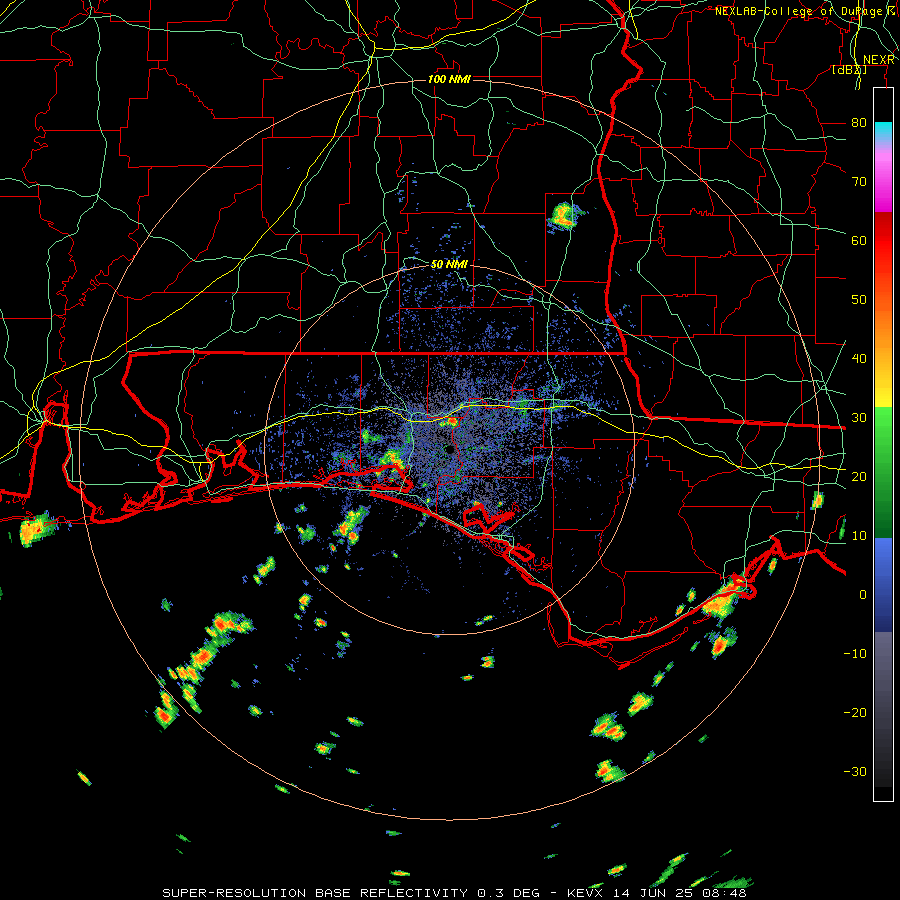Image resolution: width=900 pixels, height=900 pixels.
Task: Click the green segment of the color bar
Action: (x=883, y=472)
